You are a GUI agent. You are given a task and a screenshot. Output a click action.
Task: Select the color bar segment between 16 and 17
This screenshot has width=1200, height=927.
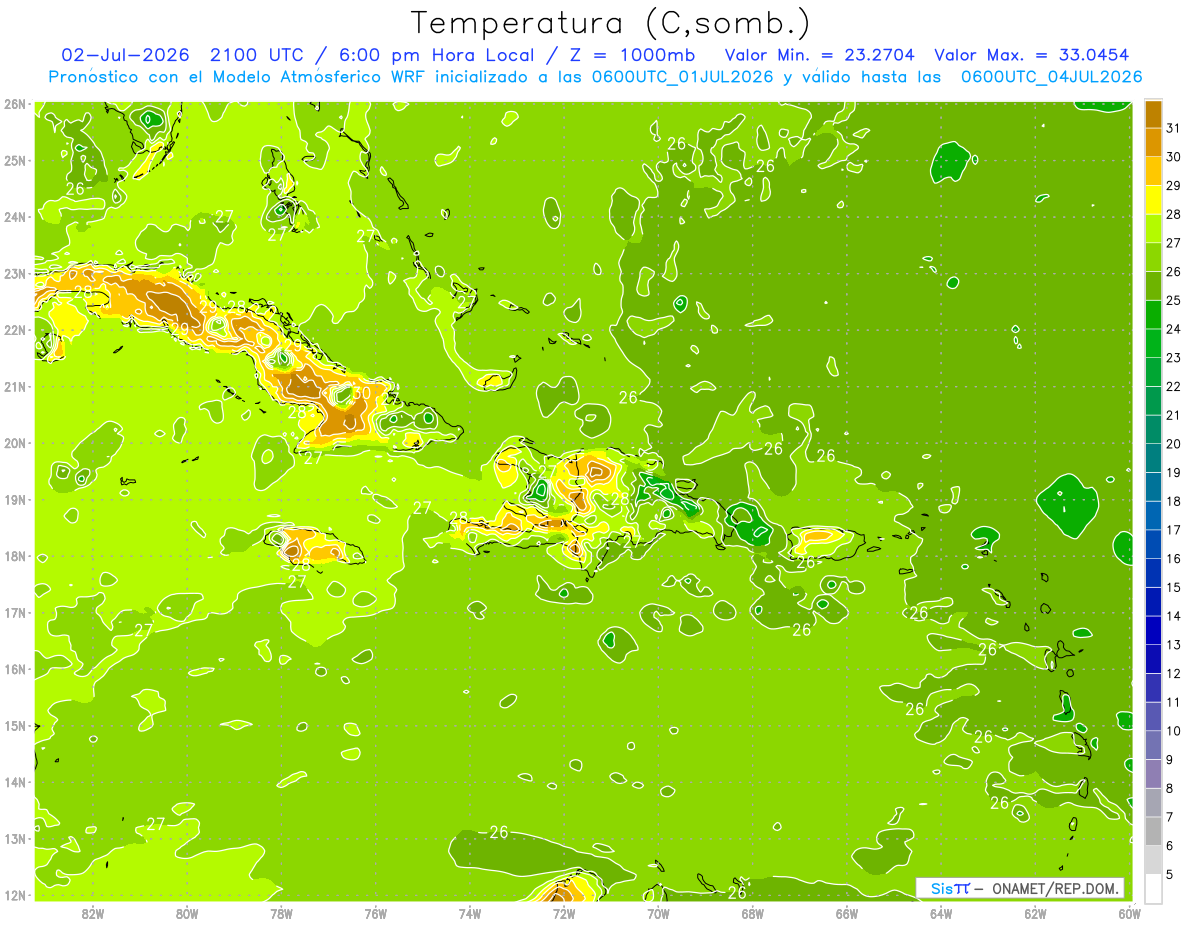point(1153,544)
